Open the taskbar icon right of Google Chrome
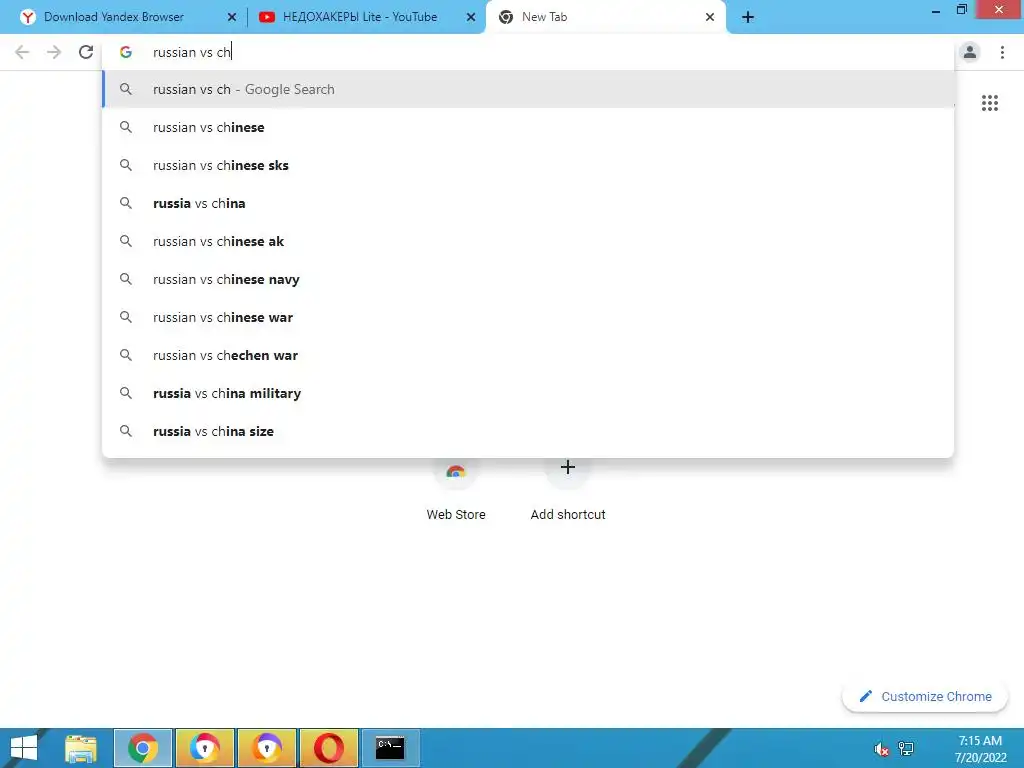The image size is (1024, 768). 205,748
